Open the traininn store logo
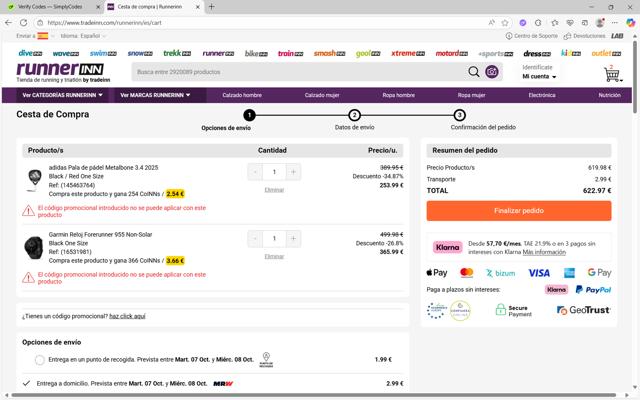 (291, 53)
